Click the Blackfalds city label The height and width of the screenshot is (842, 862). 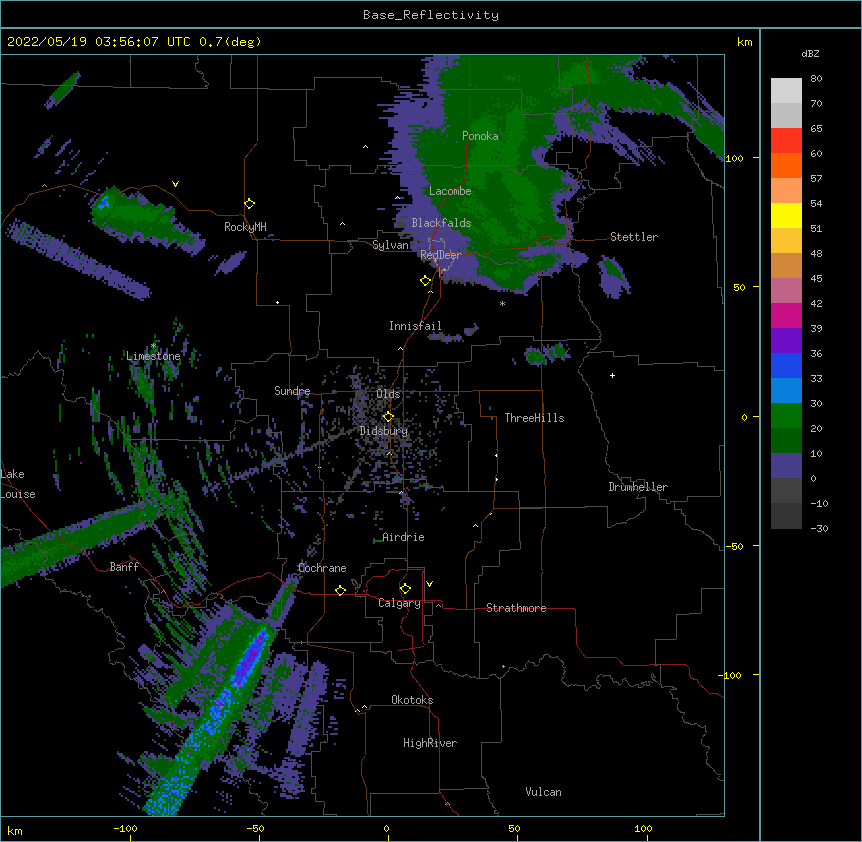pos(441,223)
